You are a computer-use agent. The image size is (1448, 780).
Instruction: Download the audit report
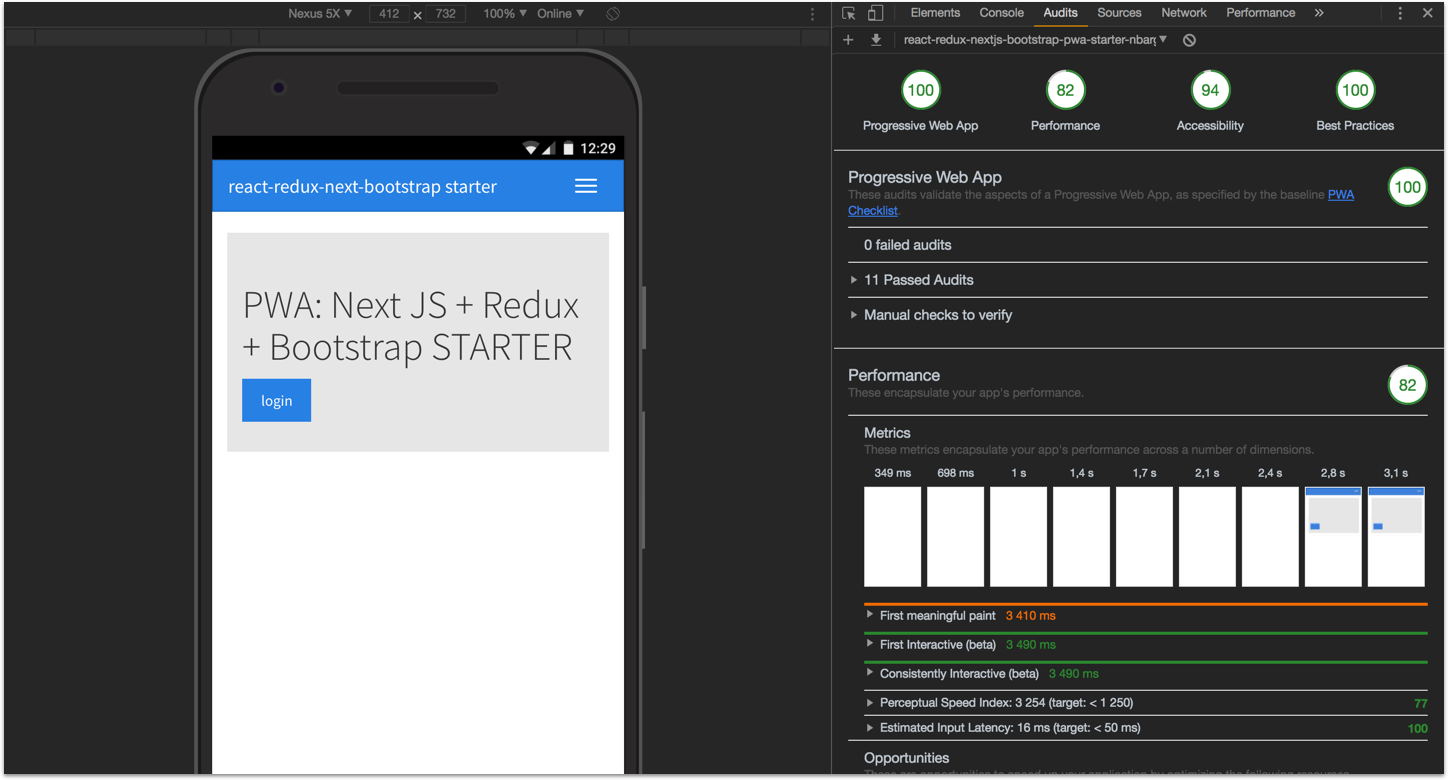[876, 40]
